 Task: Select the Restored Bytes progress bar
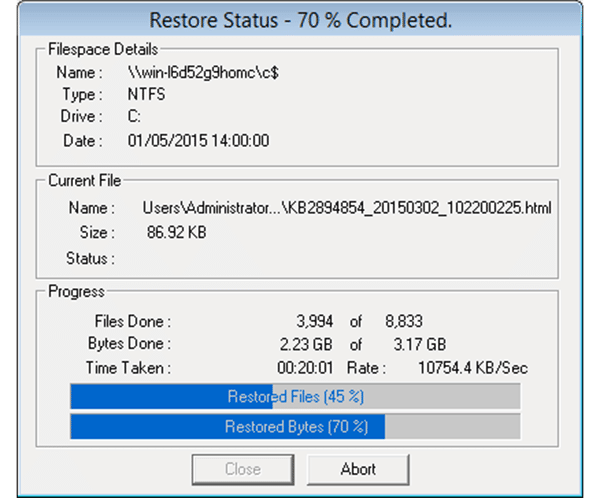pyautogui.click(x=295, y=426)
